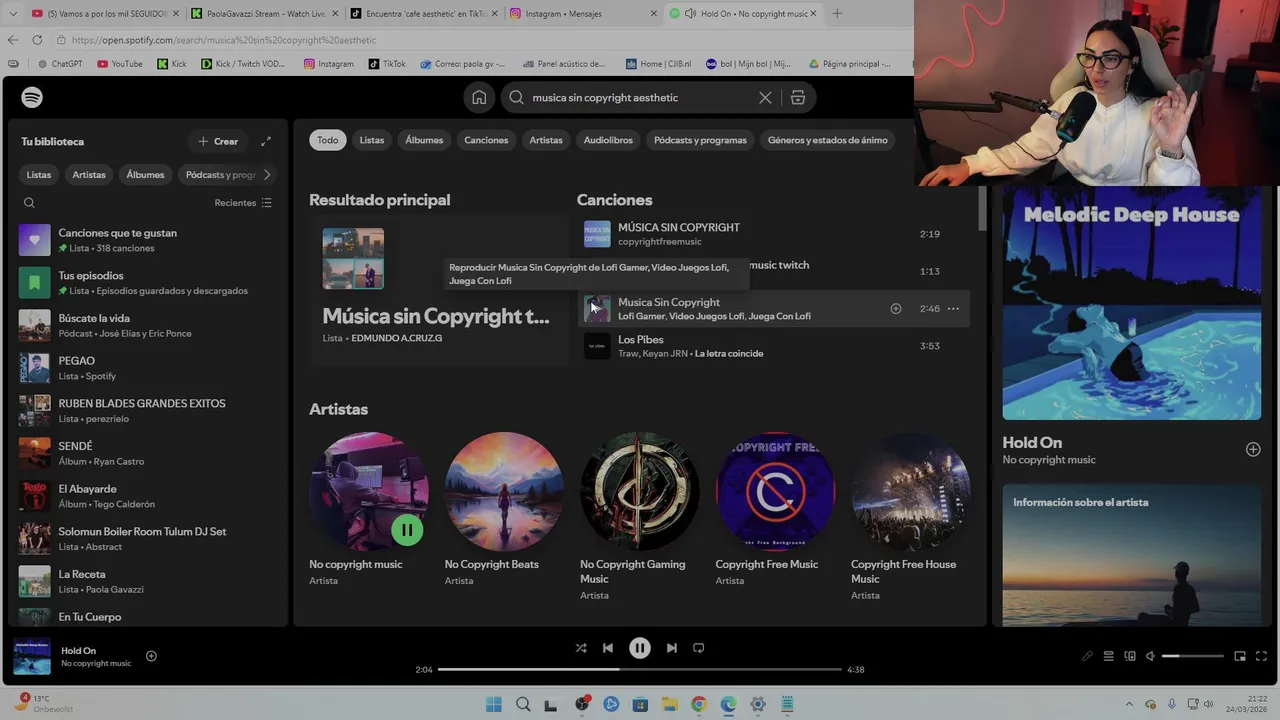Open the miniplayer icon
Screen dimensions: 1280x720
click(1240, 656)
